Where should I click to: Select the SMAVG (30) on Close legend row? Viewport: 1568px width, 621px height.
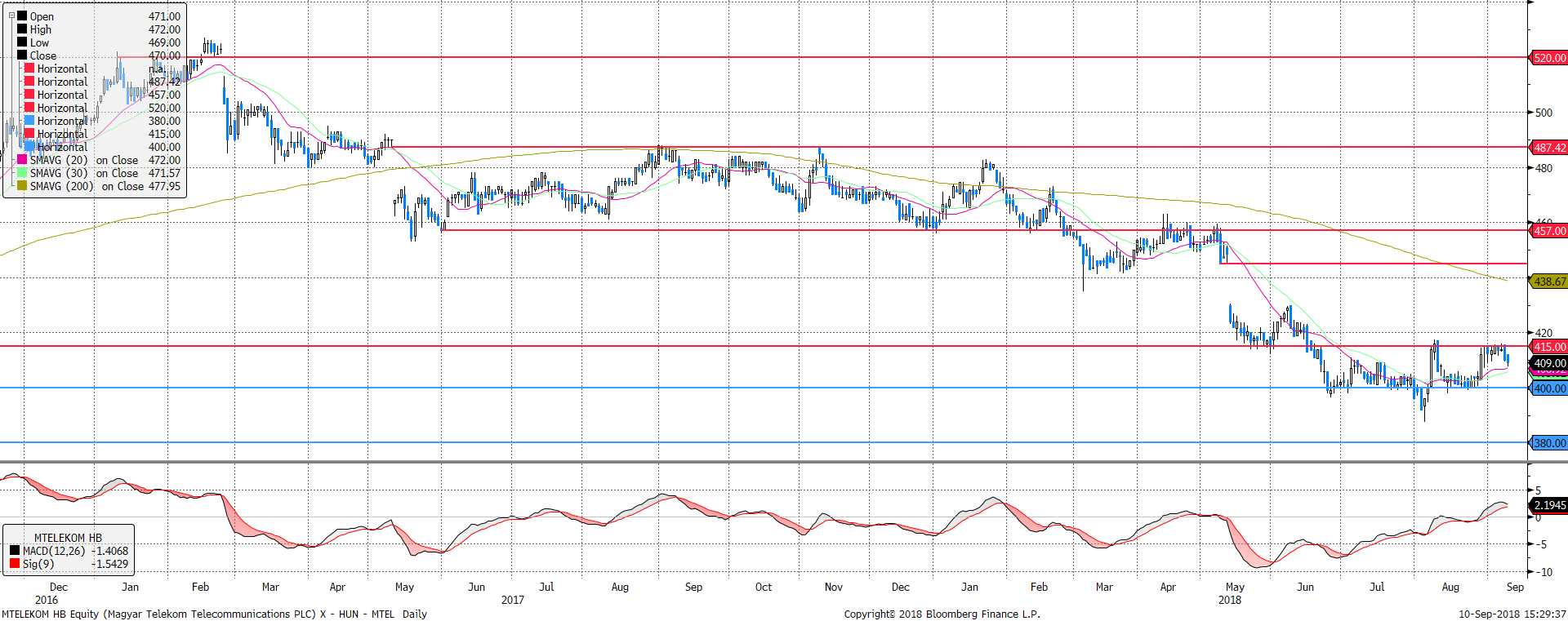[x=99, y=173]
